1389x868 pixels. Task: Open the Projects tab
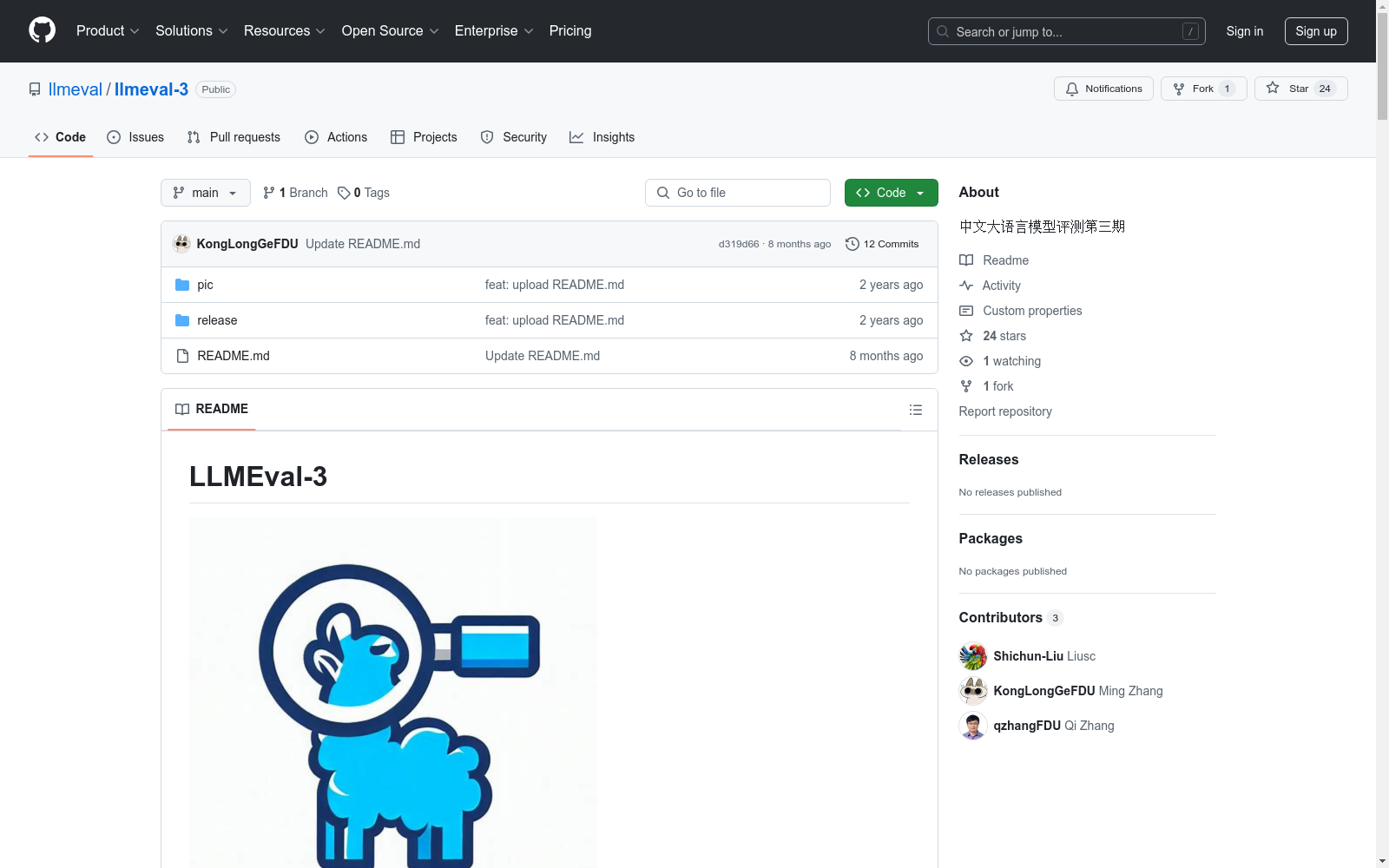[424, 137]
